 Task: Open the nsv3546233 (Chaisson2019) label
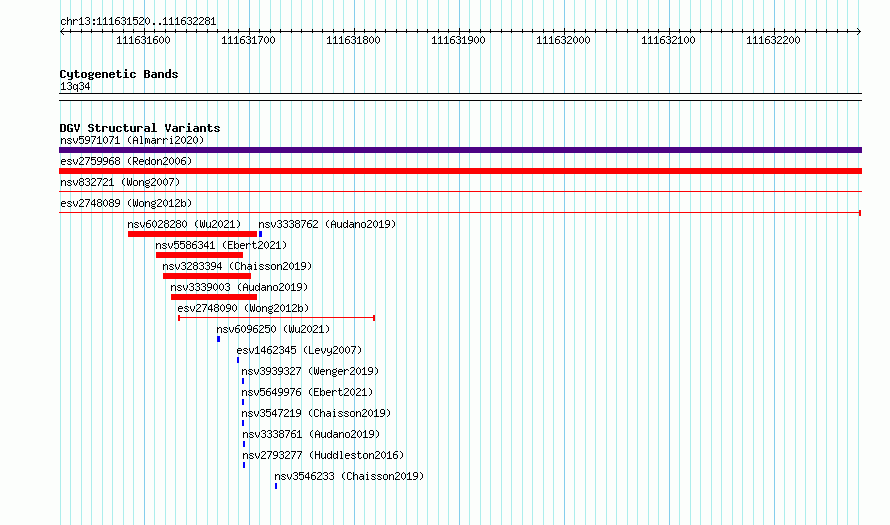click(x=349, y=476)
